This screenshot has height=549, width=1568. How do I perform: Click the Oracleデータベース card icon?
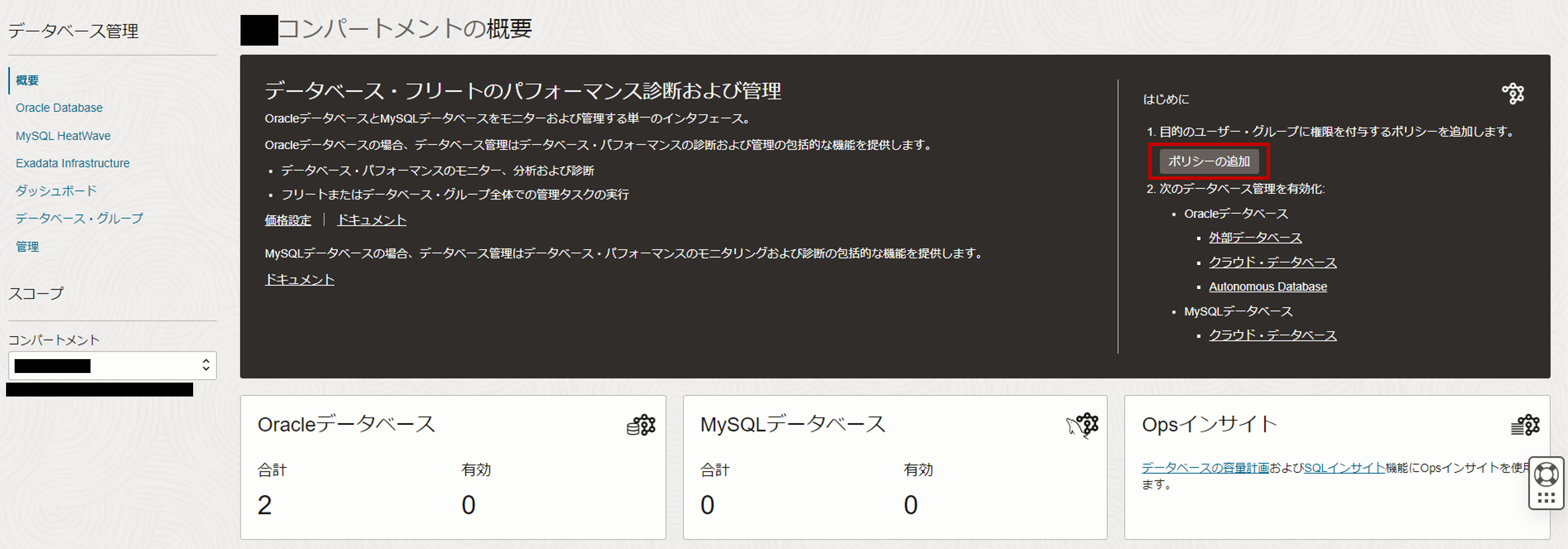pyautogui.click(x=641, y=425)
